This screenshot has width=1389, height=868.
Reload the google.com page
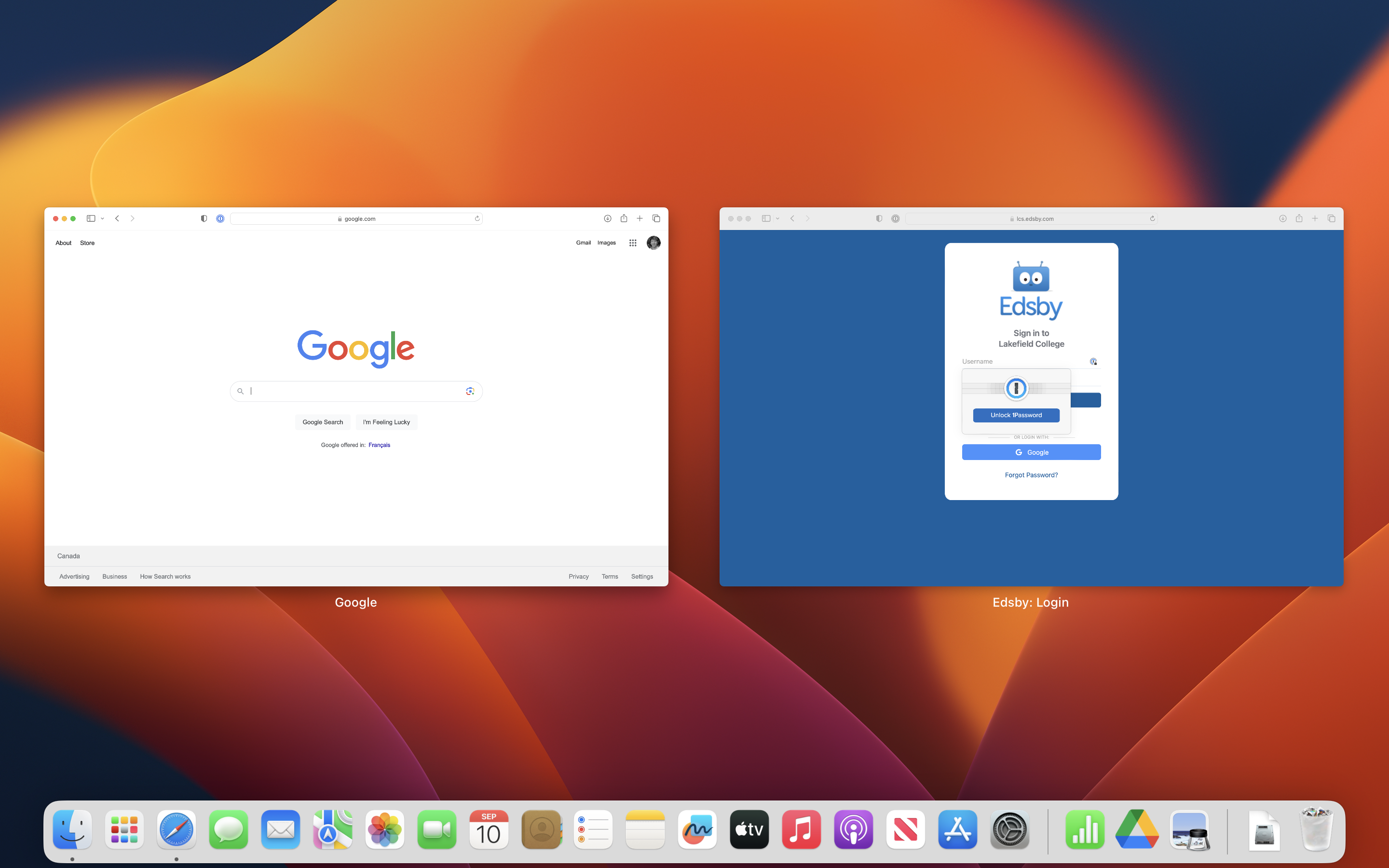(477, 219)
